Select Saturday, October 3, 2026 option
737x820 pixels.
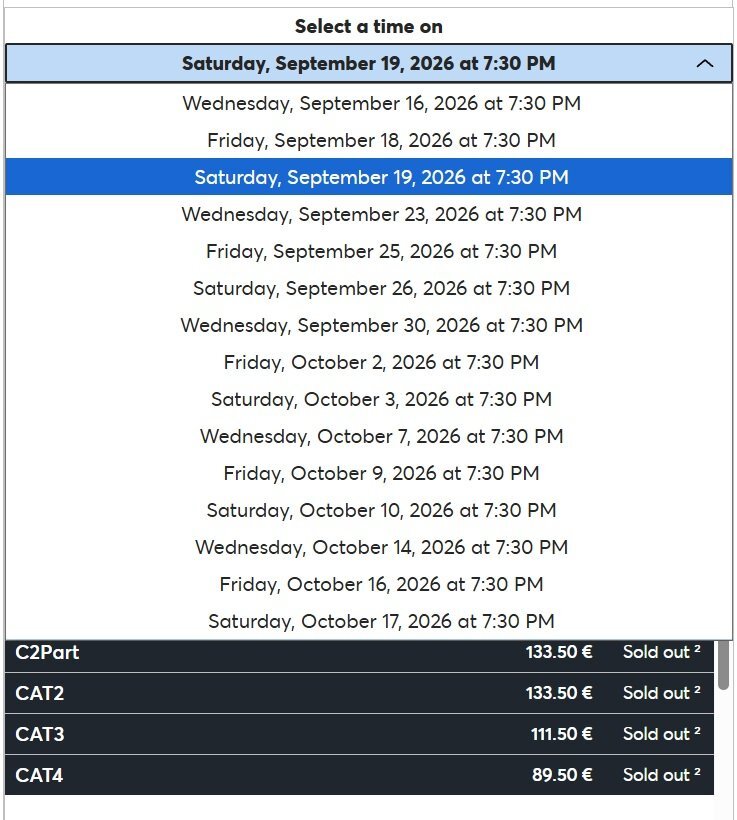point(381,399)
